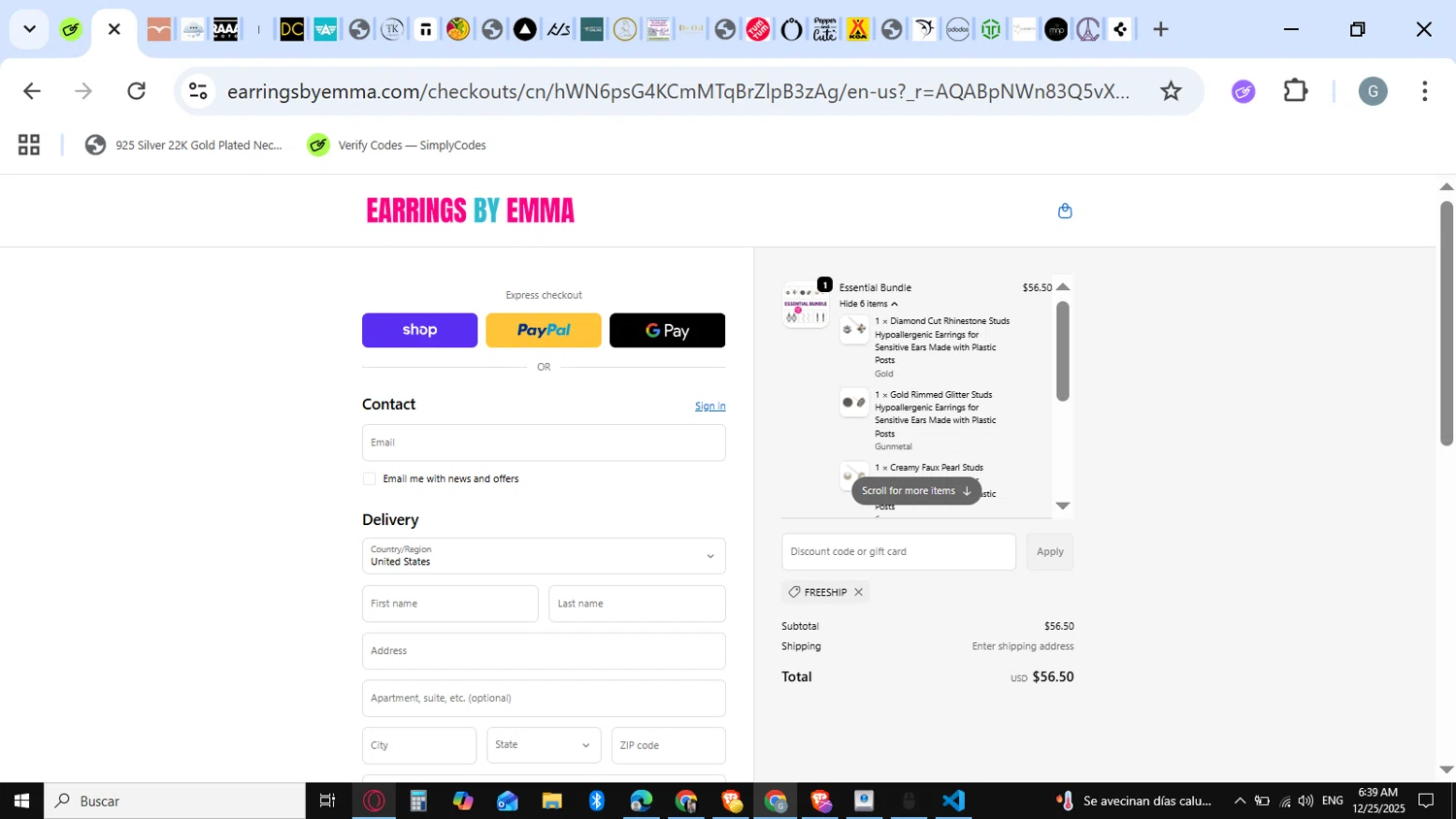Click the Last name field

click(637, 604)
